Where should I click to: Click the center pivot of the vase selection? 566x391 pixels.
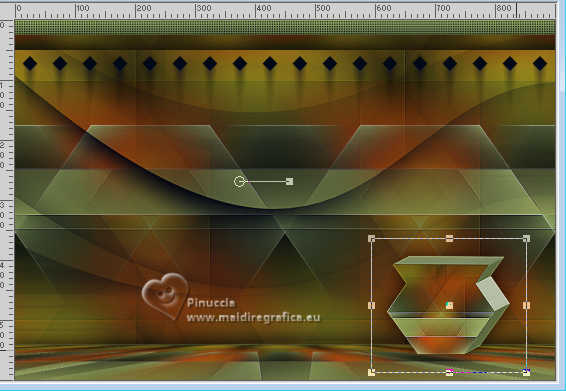tap(449, 305)
